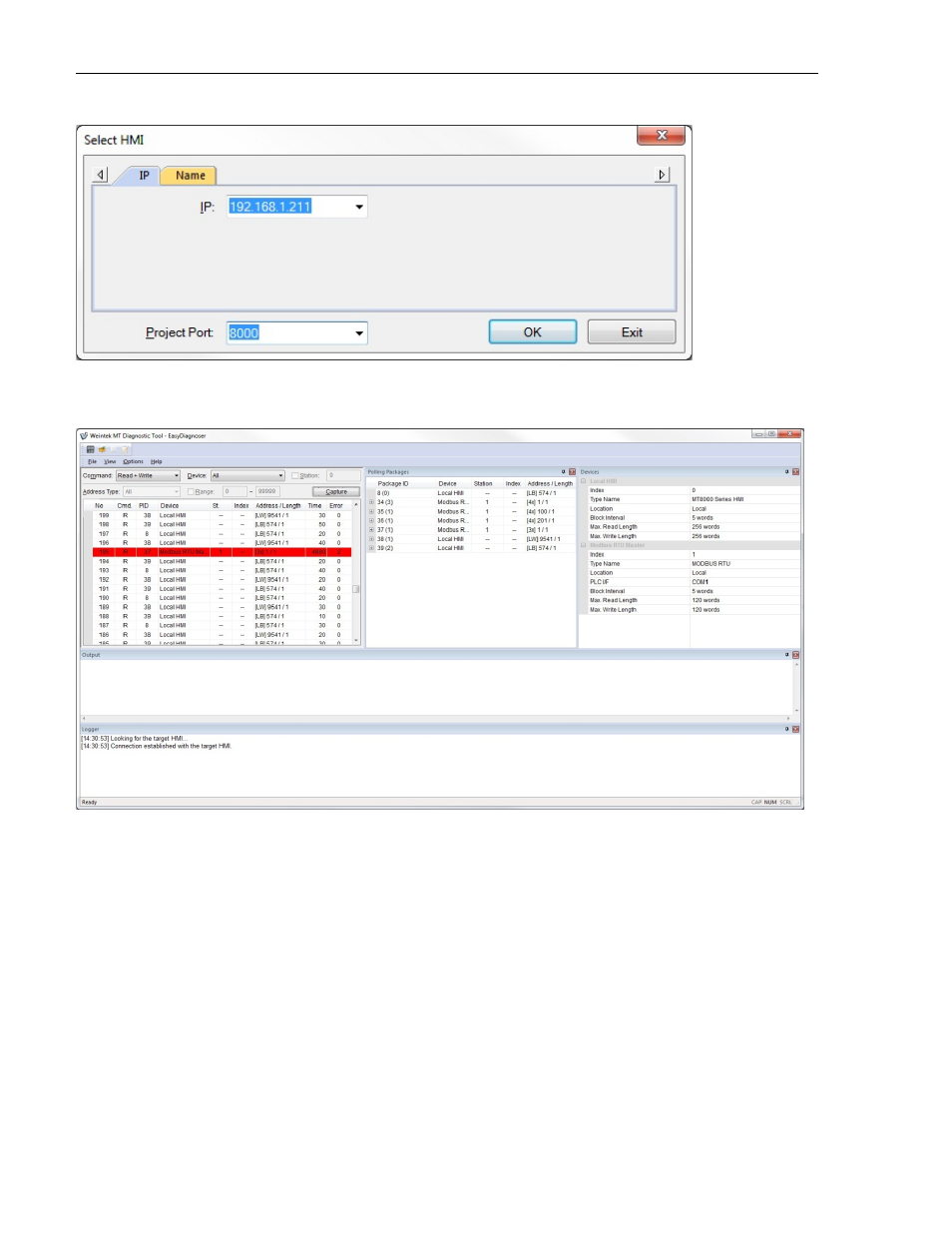Viewport: 952px width, 1233px height.
Task: Expand package 39 (2) in Polling Packages
Action: [371, 548]
